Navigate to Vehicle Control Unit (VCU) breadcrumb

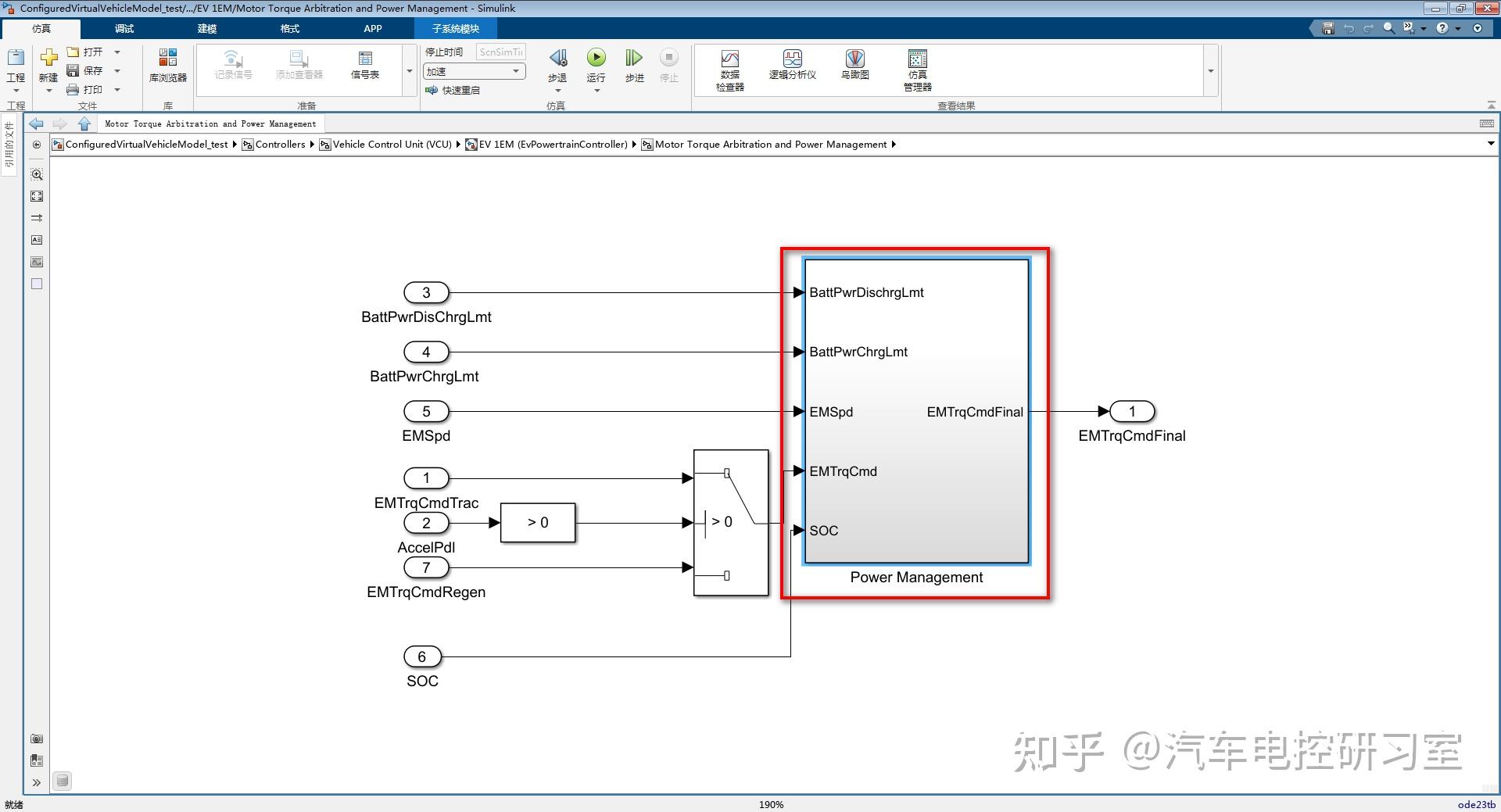point(391,144)
